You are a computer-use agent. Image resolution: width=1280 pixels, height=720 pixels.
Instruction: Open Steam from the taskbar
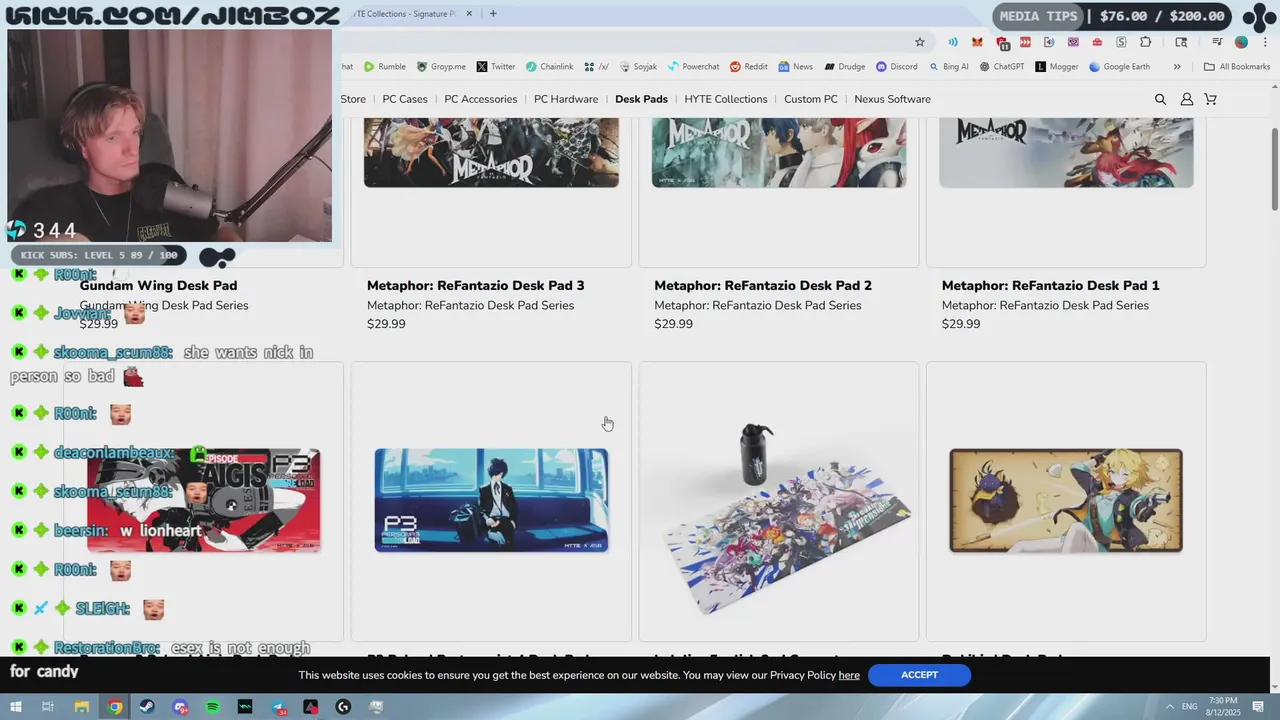[147, 707]
